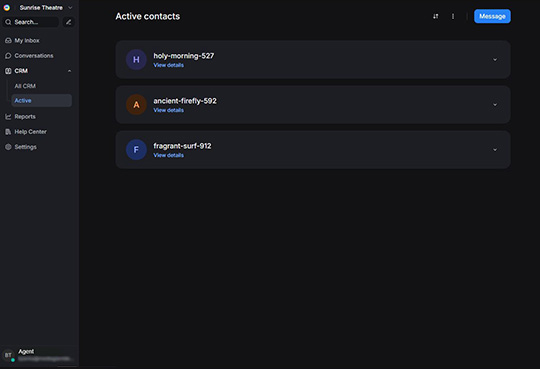This screenshot has width=540, height=369.
Task: Click the ancient-firefly-592 contact name
Action: tap(185, 101)
